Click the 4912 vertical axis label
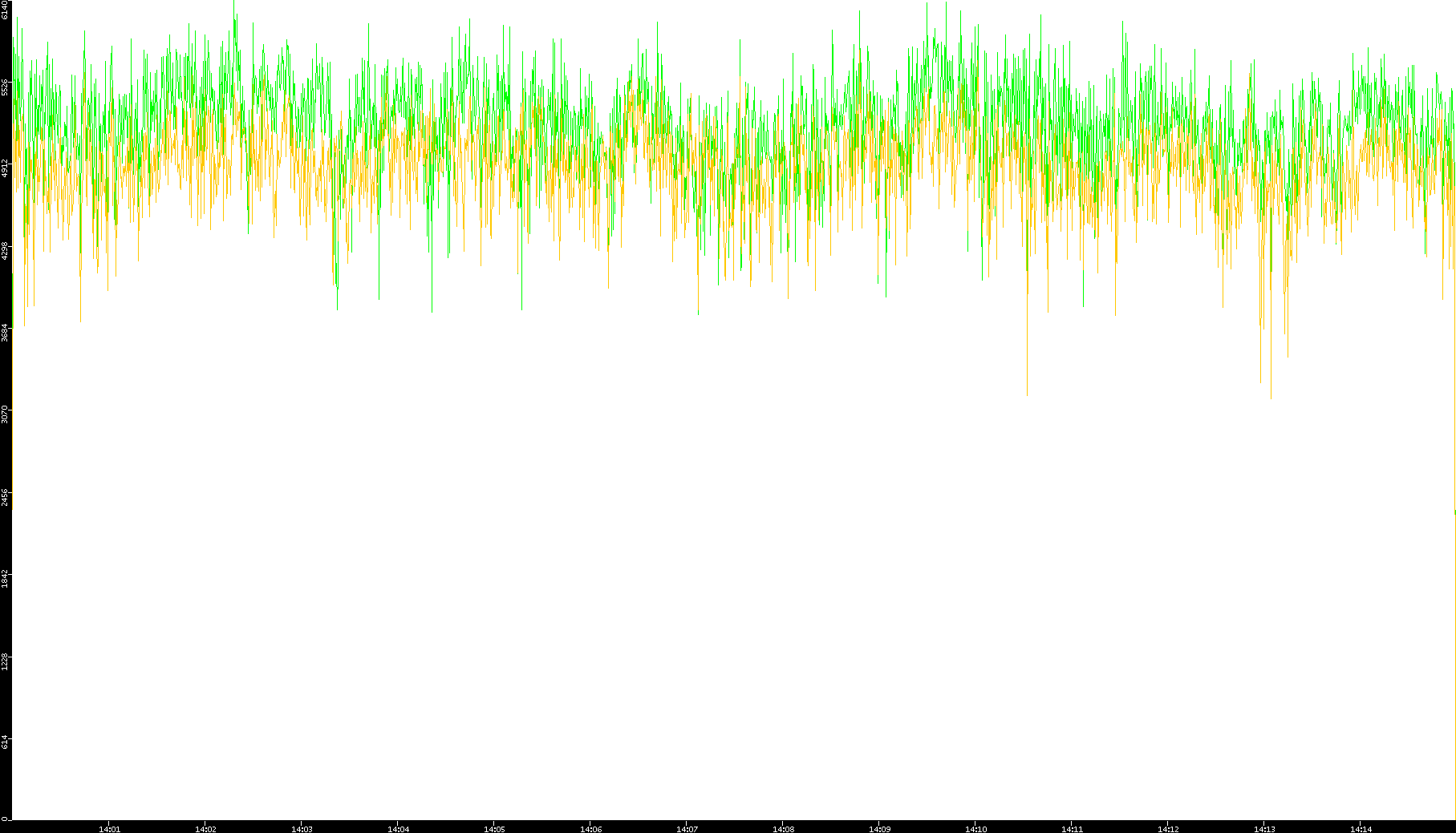The width and height of the screenshot is (1456, 833). click(5, 168)
